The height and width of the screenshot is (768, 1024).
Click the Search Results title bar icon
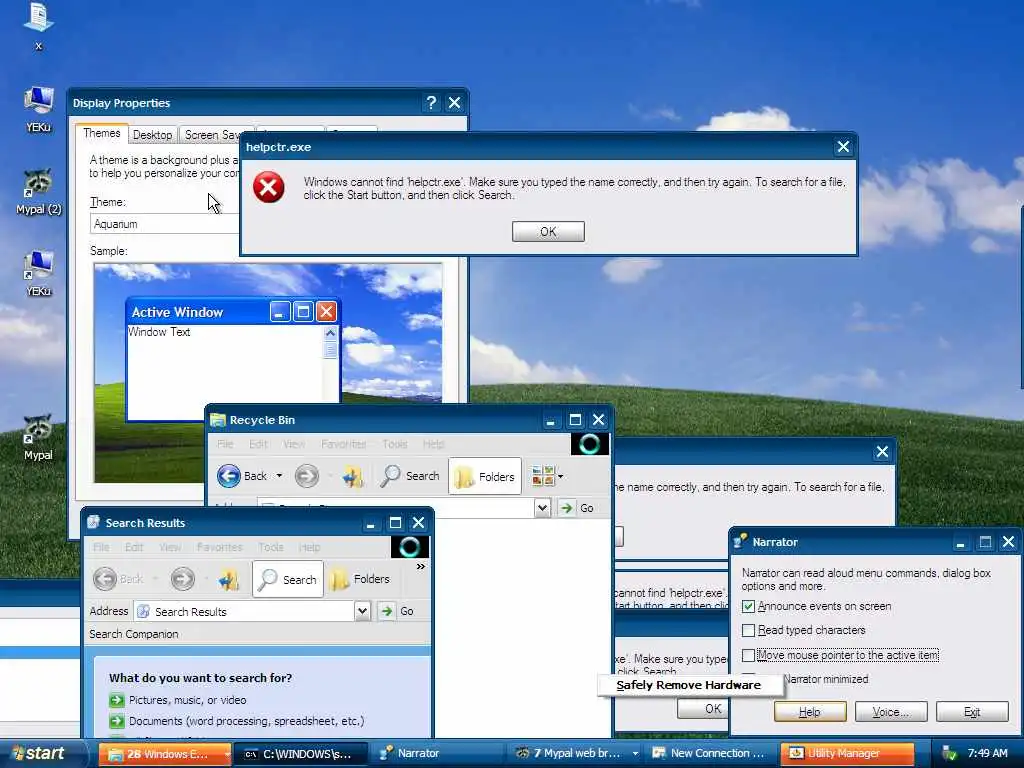point(93,522)
